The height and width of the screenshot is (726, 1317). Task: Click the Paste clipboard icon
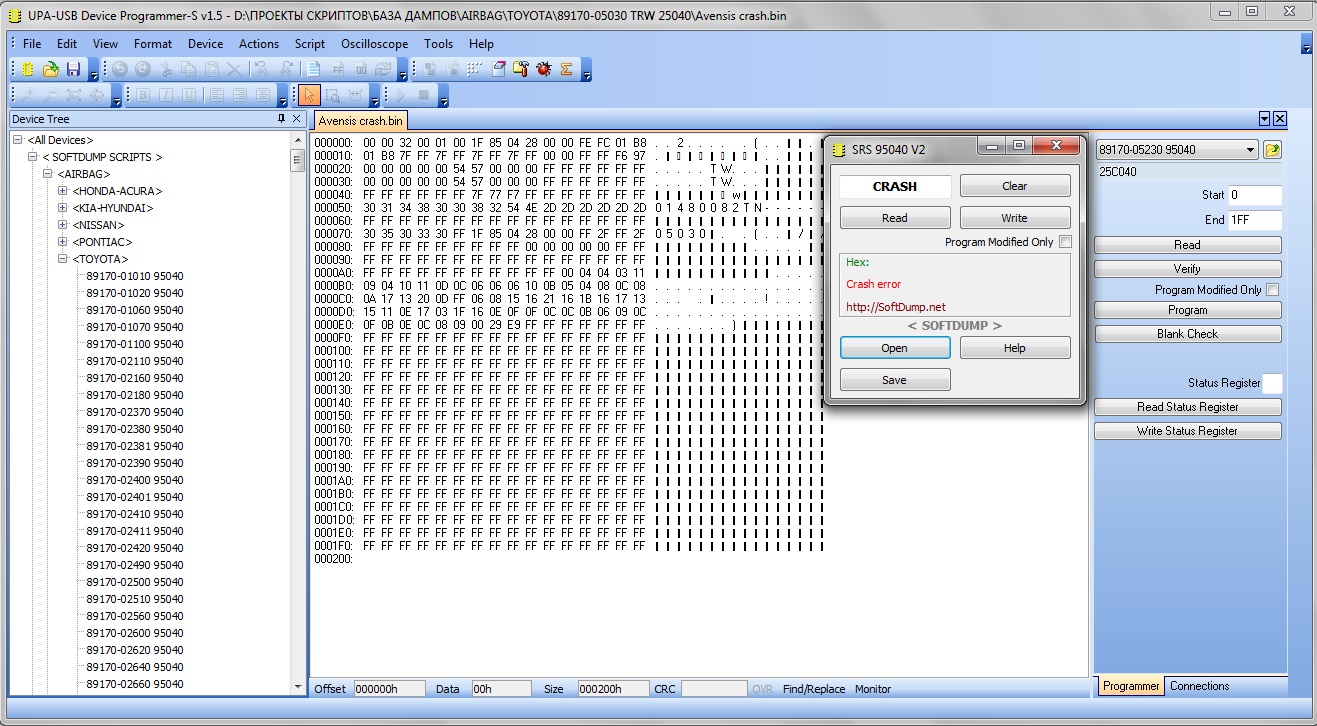pos(211,69)
